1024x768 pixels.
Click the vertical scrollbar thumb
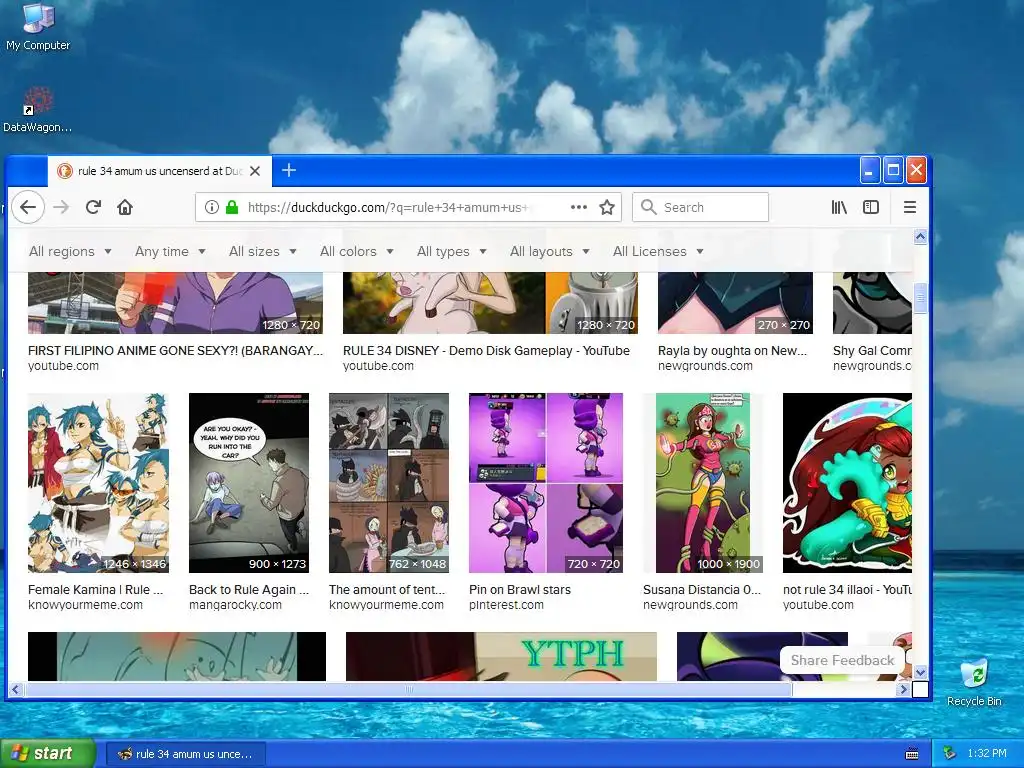[920, 299]
